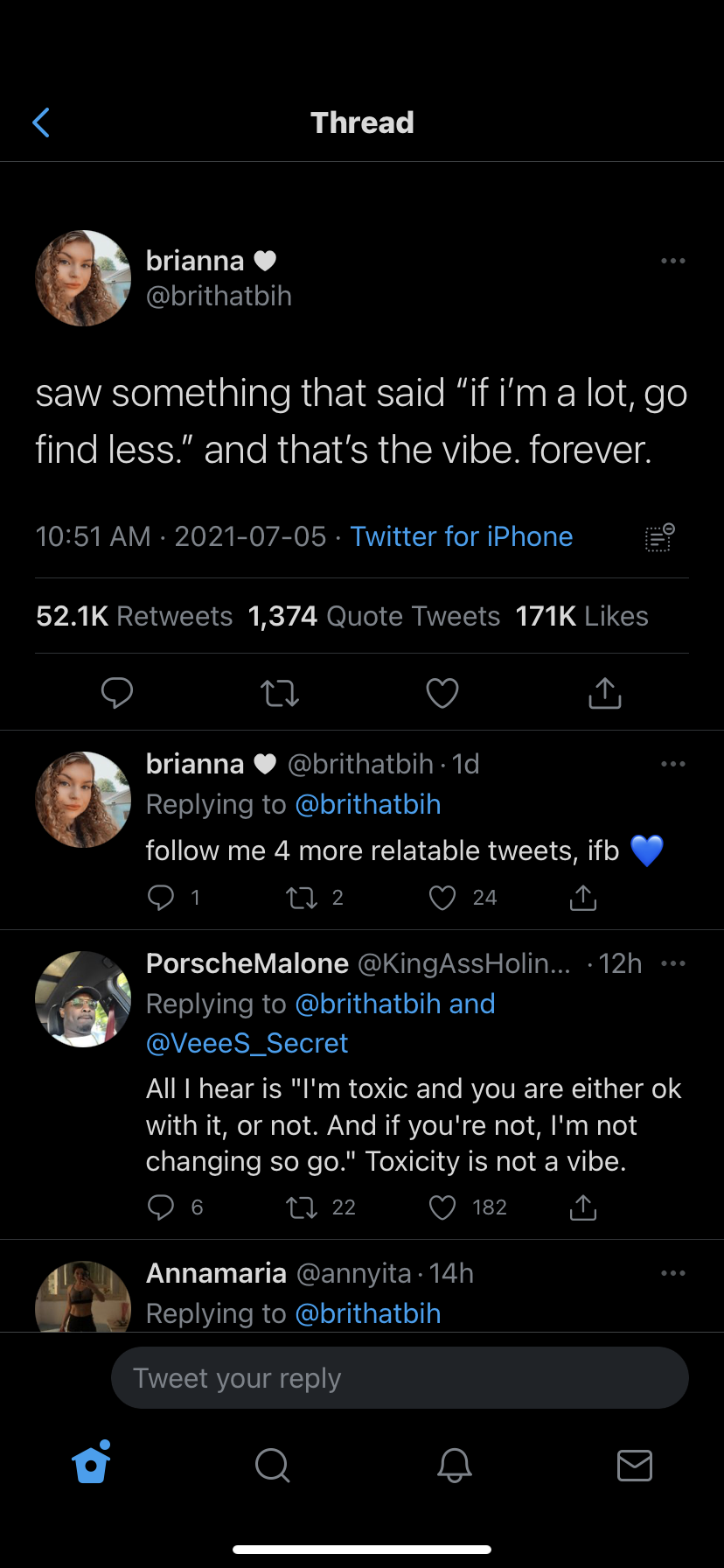Open the Direct Messages envelope
Image resolution: width=724 pixels, height=1568 pixels.
pyautogui.click(x=634, y=1465)
